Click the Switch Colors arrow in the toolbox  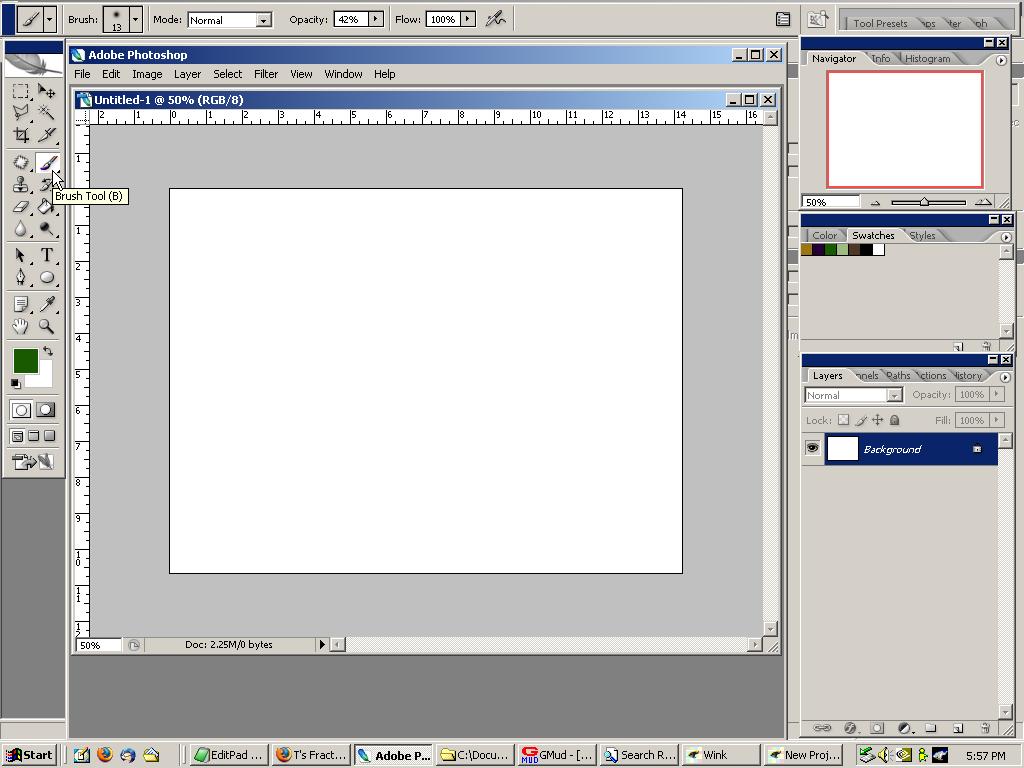pos(46,350)
